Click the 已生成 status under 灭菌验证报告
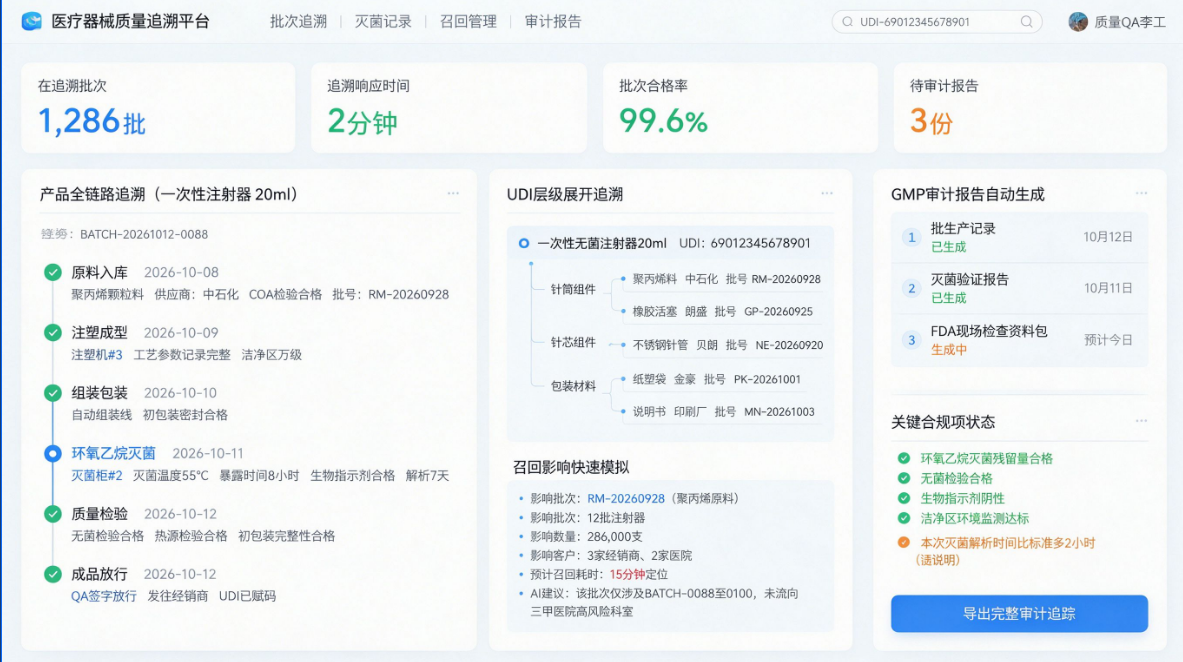1183x662 pixels. click(948, 299)
